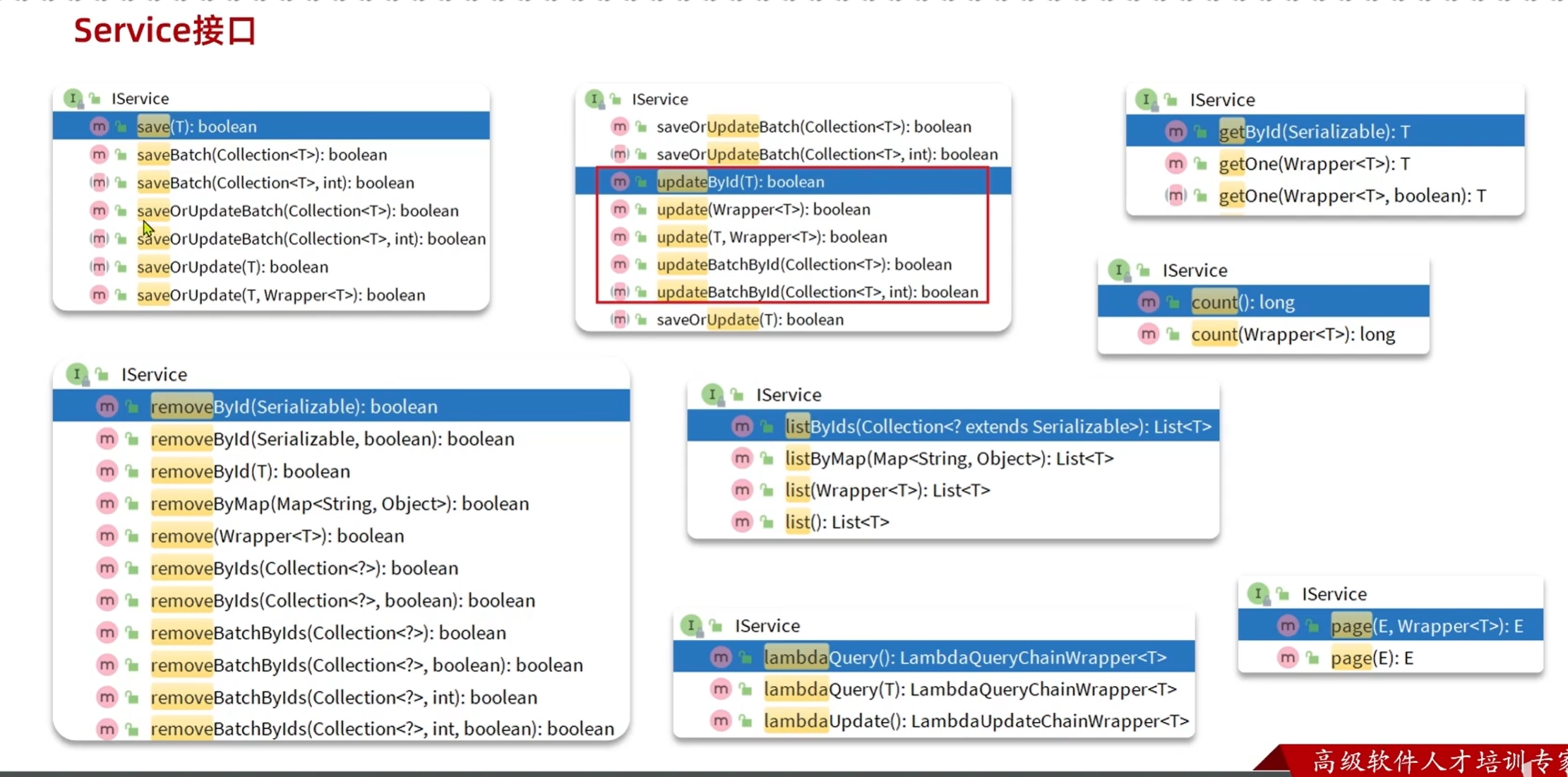Click method icon next to page(E): E
Screen dimensions: 1568x777
(1287, 658)
